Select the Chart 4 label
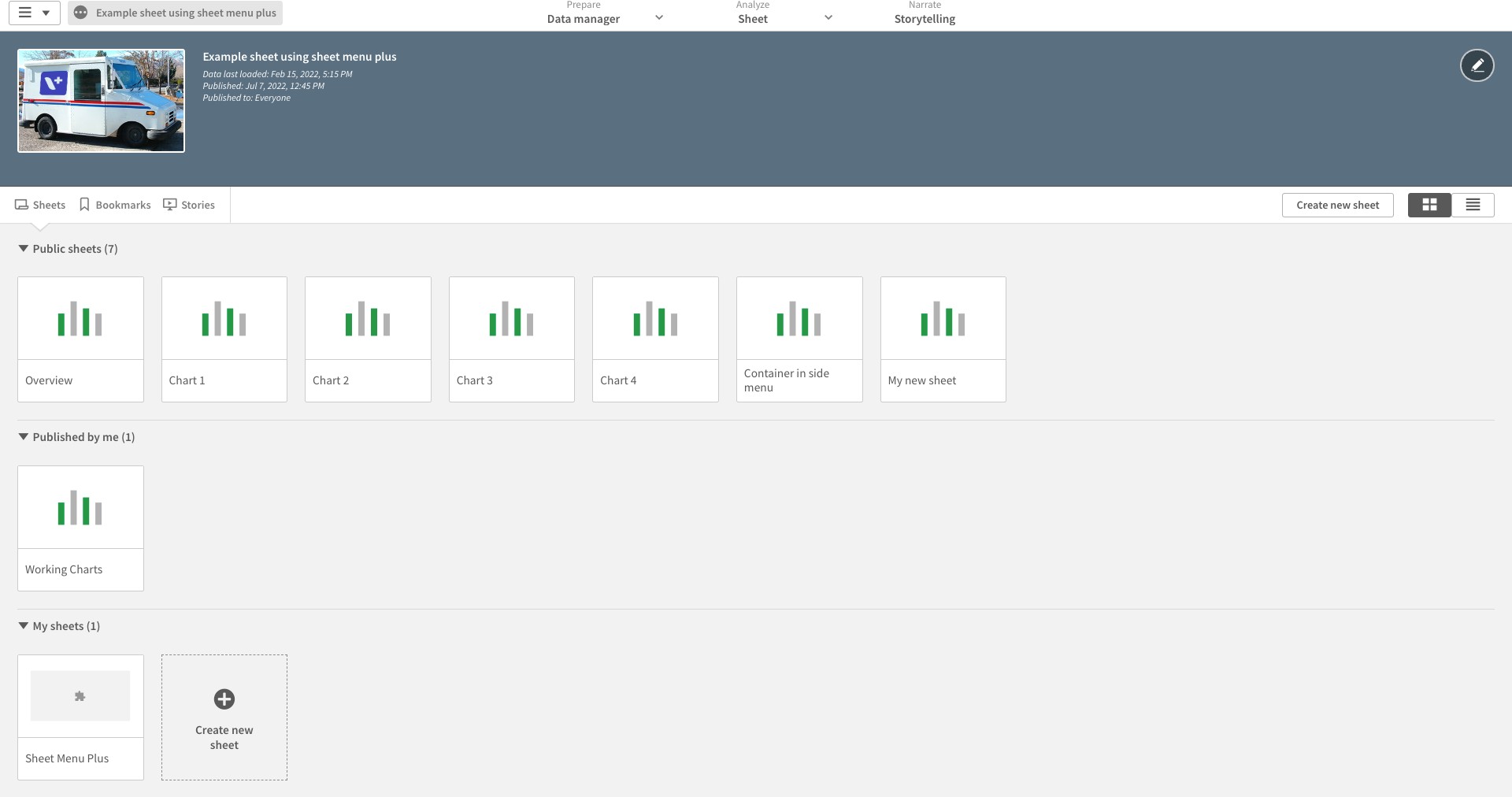The image size is (1512, 797). [x=618, y=380]
